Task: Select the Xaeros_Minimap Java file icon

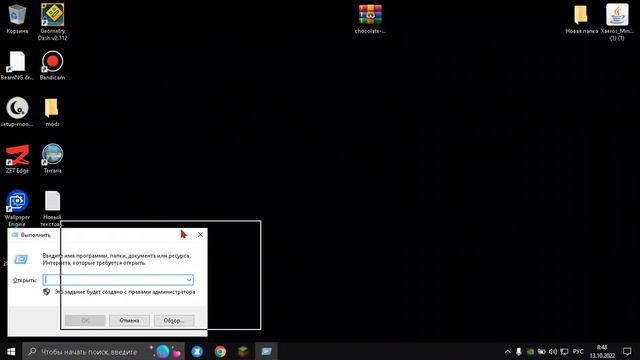Action: [617, 22]
